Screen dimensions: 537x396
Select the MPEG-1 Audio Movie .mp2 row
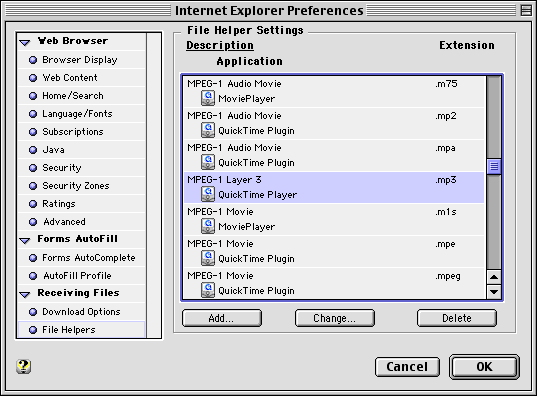click(x=334, y=123)
